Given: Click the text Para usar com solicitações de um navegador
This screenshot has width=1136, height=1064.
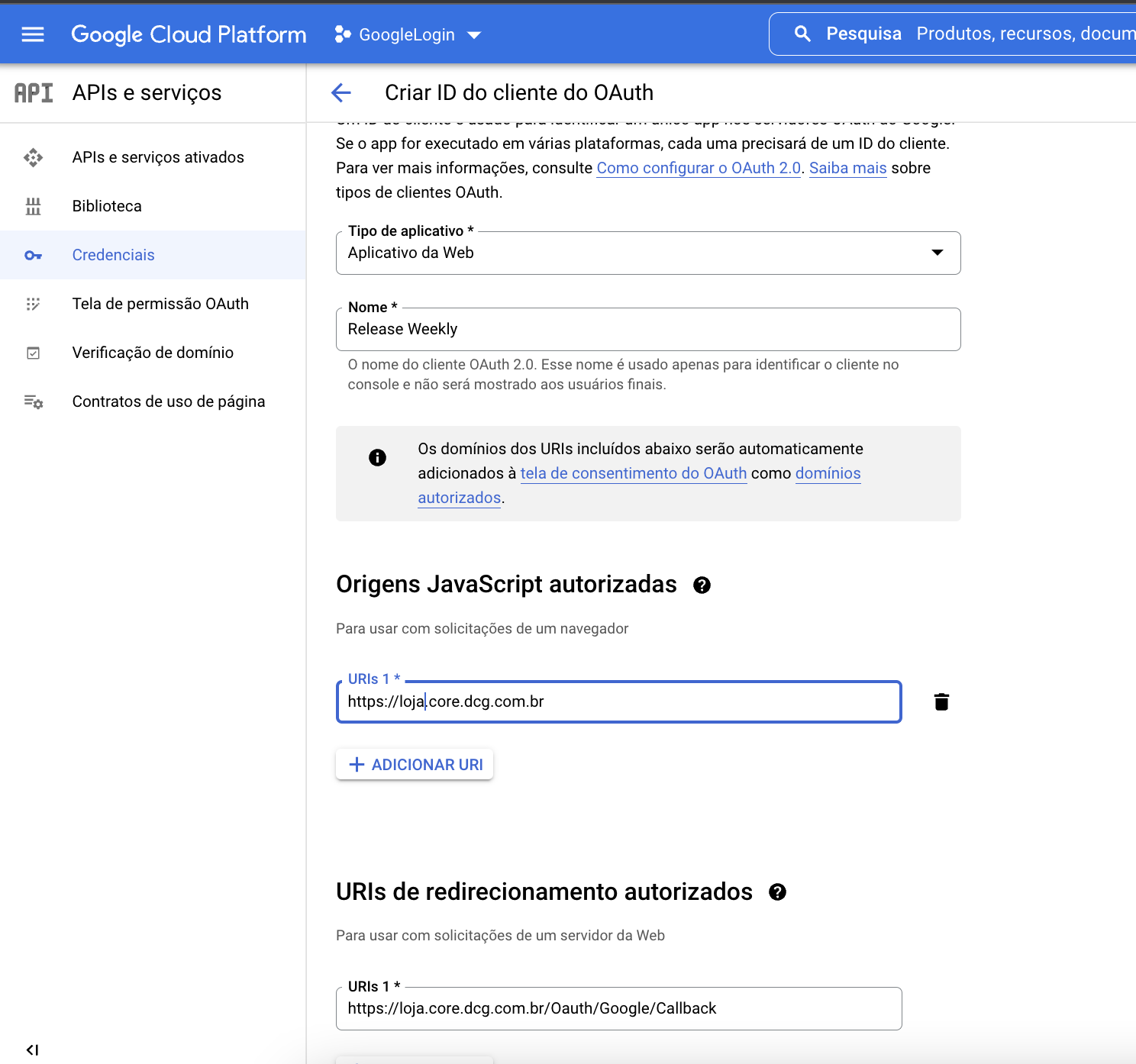Looking at the screenshot, I should pyautogui.click(x=482, y=628).
